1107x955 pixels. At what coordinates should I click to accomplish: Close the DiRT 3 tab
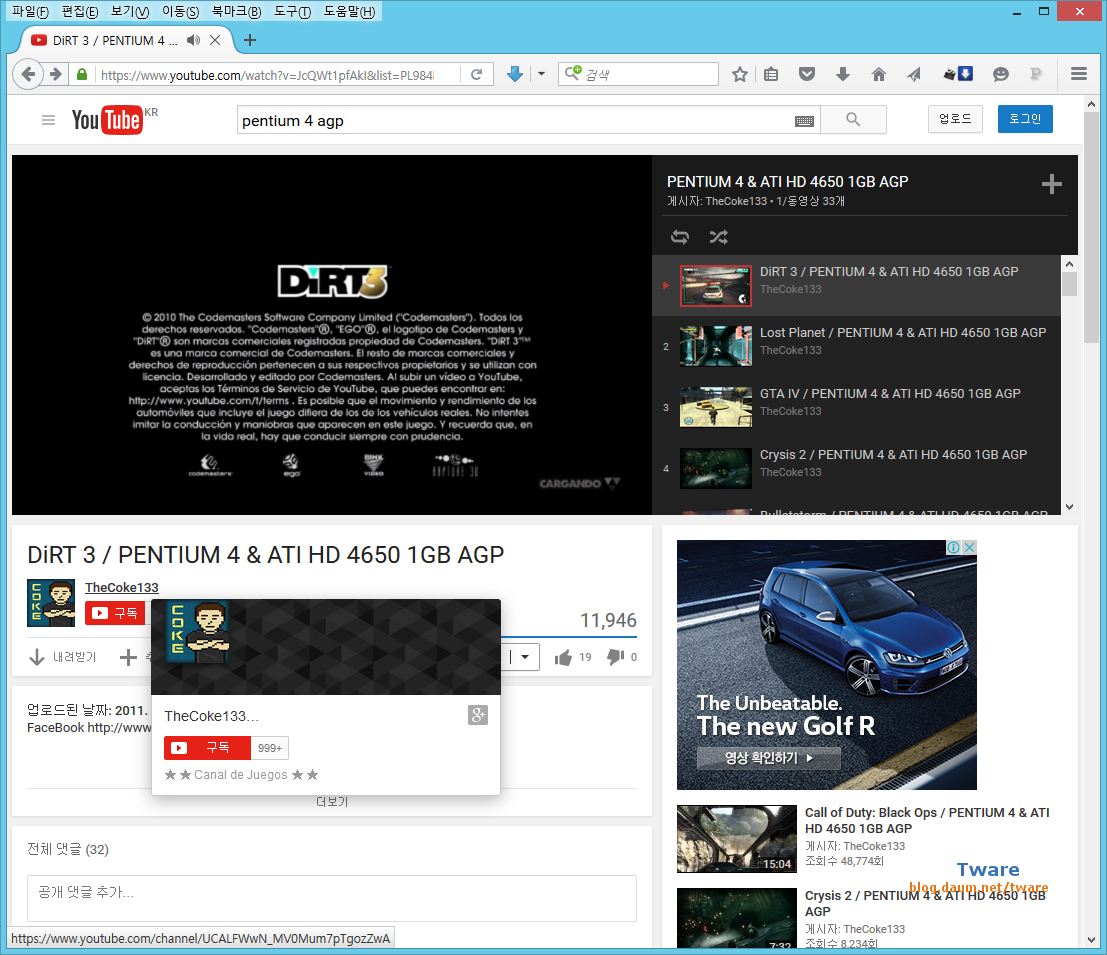click(215, 40)
